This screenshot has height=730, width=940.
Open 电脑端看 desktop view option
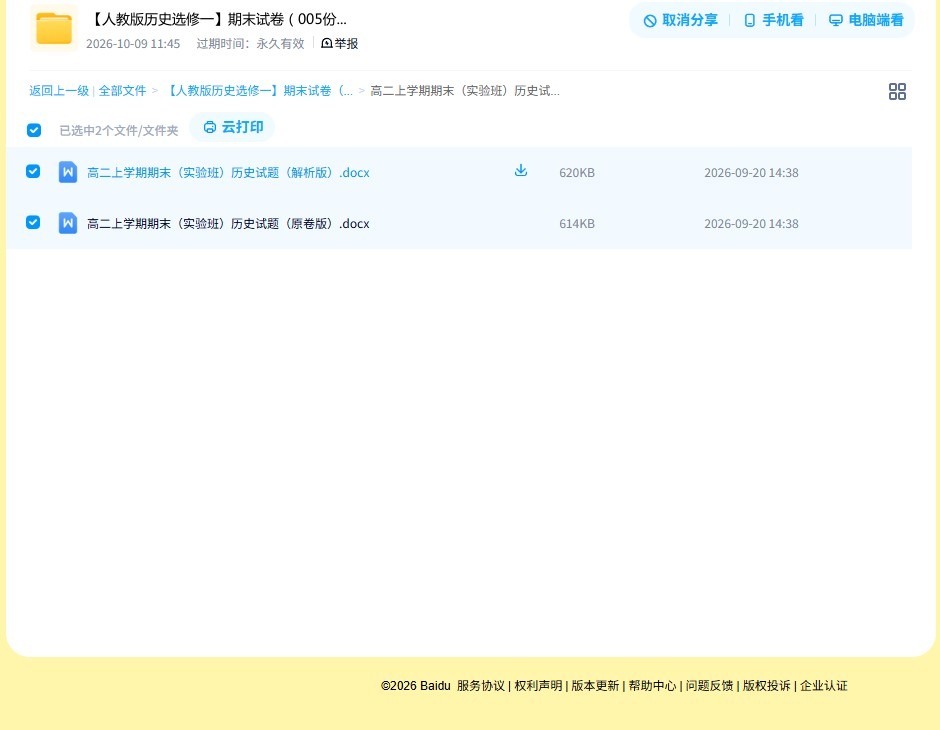(866, 20)
